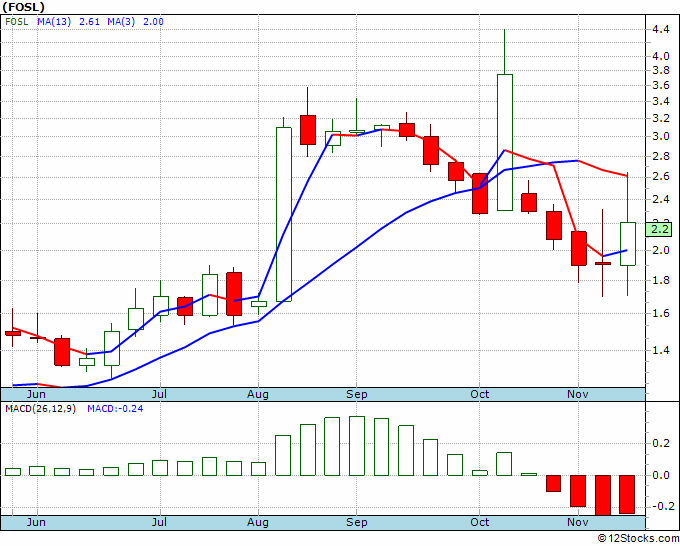This screenshot has height=546, width=680.
Task: Click the 2.4 price axis label
Action: 660,199
